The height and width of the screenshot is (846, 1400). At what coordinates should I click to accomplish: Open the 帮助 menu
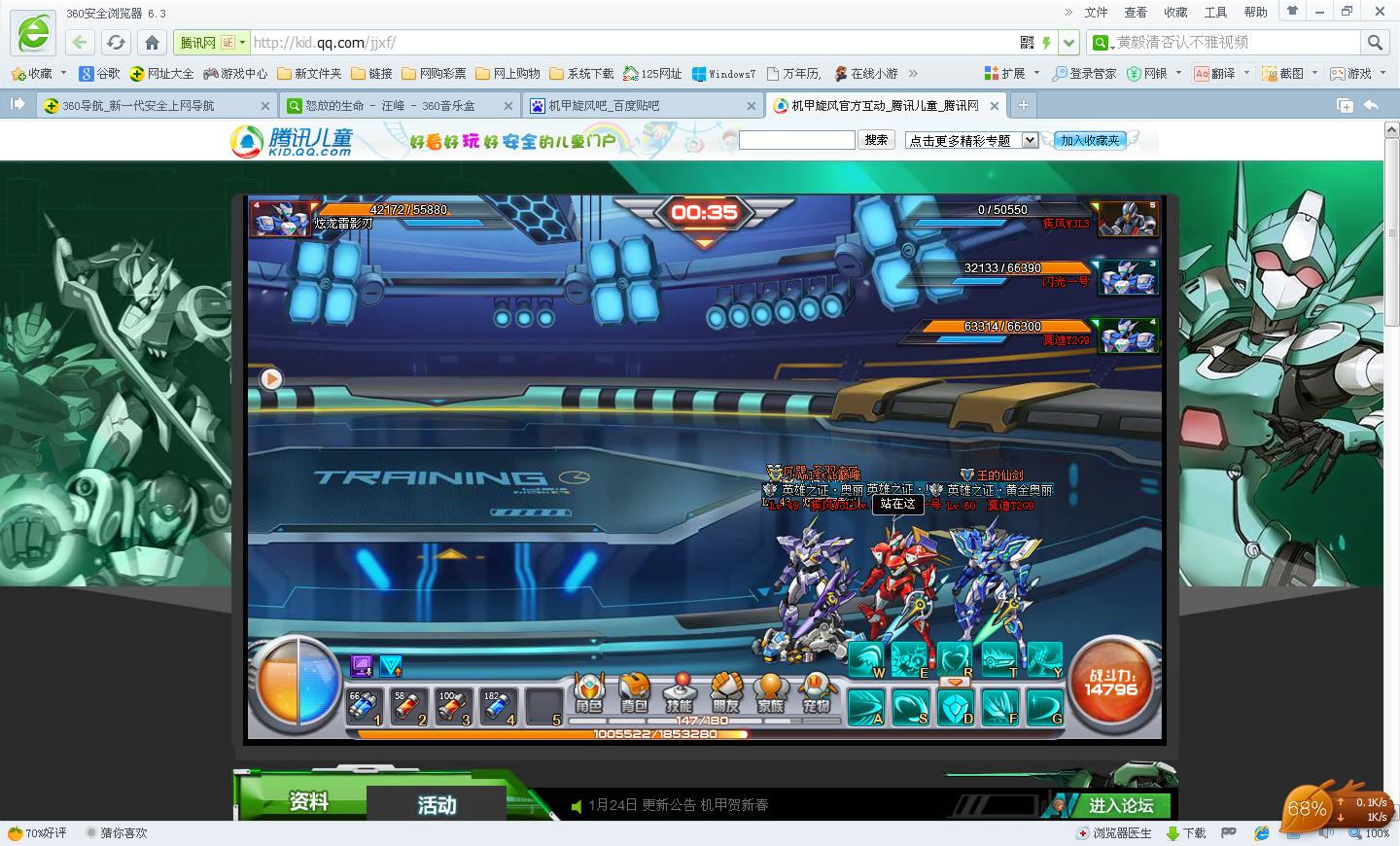(1255, 13)
